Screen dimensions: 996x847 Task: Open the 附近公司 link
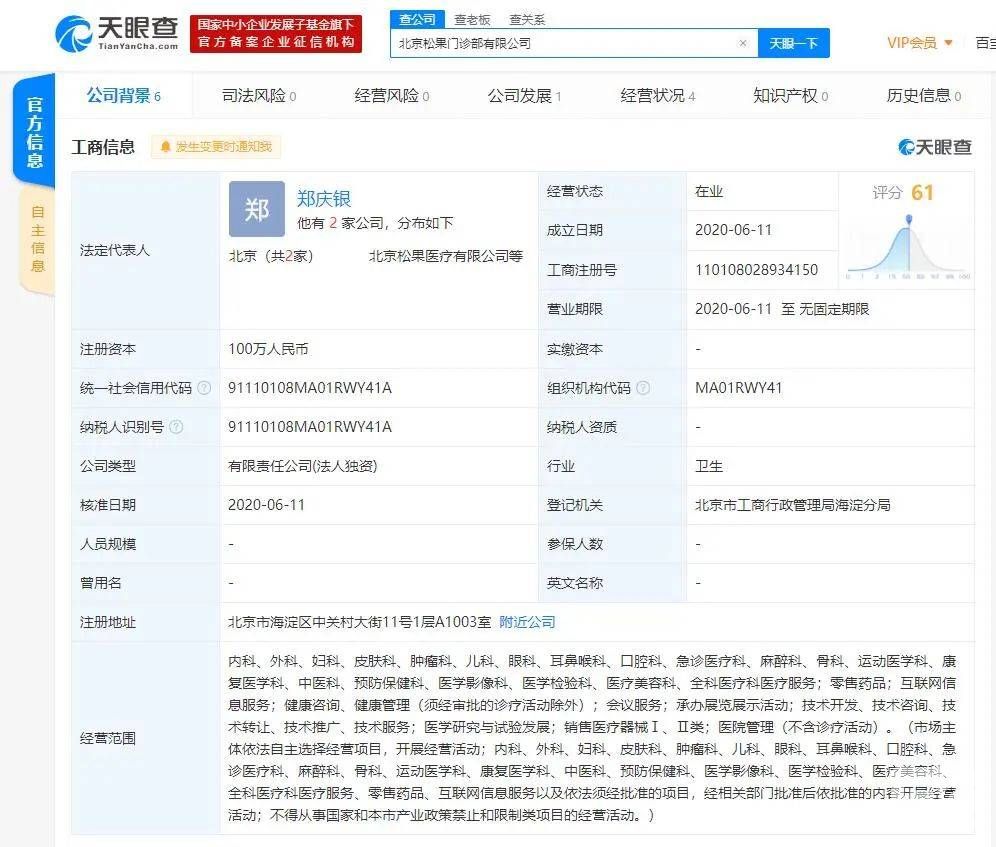click(x=527, y=622)
